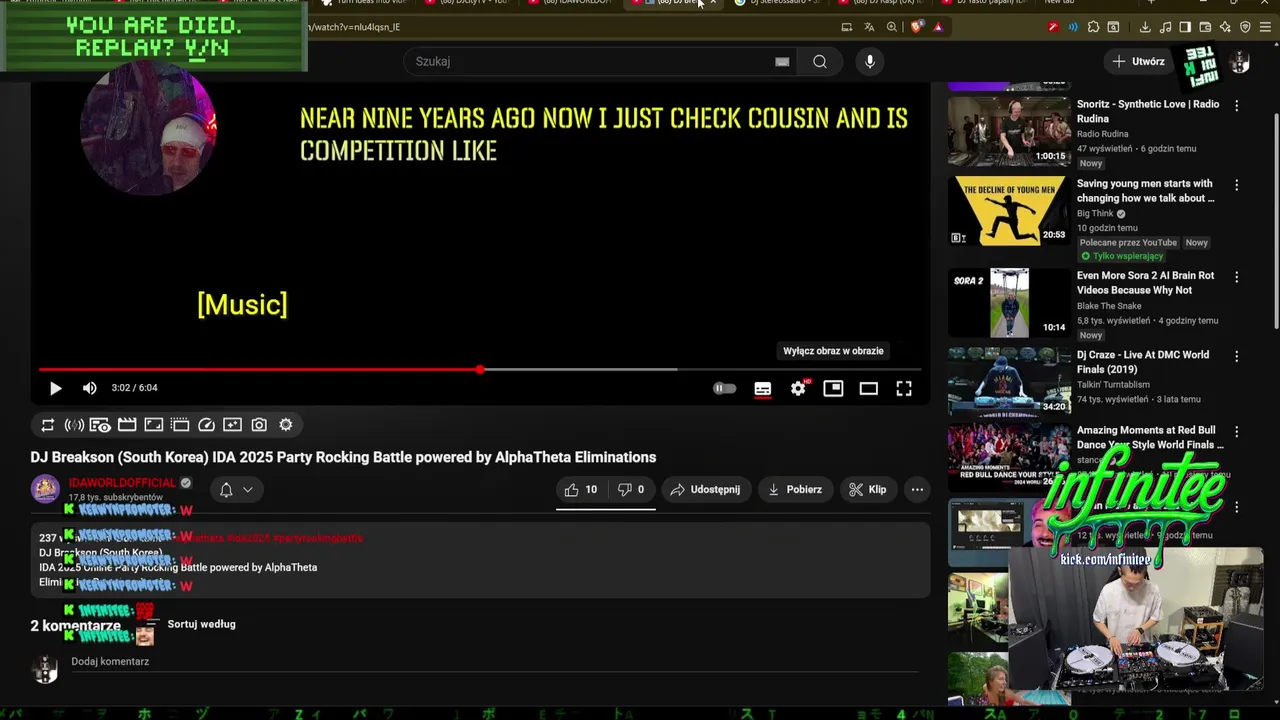1280x720 pixels.
Task: Open the playback speed gauge icon
Action: (x=206, y=425)
